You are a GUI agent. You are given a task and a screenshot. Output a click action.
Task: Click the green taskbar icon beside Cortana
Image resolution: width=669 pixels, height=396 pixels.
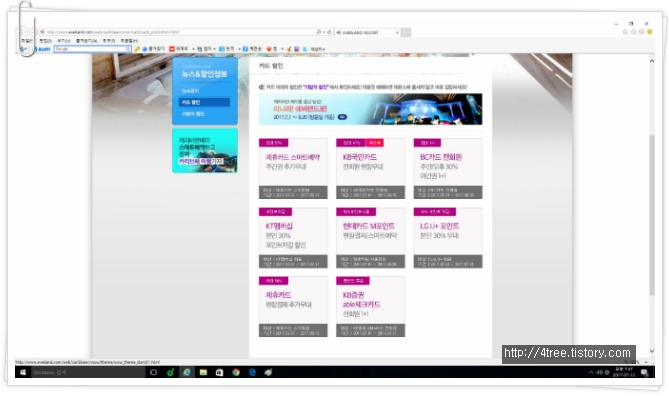[170, 373]
